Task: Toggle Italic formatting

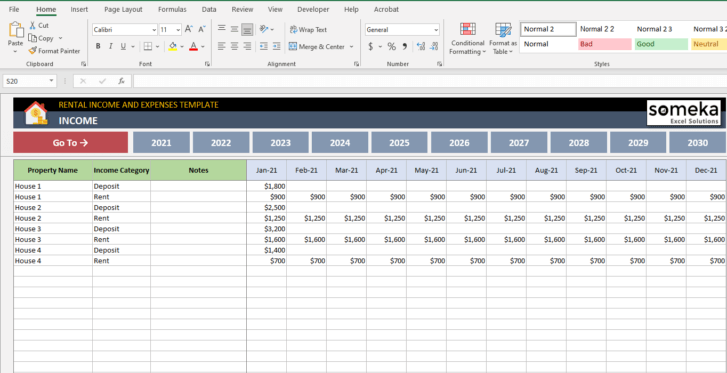Action: 110,46
